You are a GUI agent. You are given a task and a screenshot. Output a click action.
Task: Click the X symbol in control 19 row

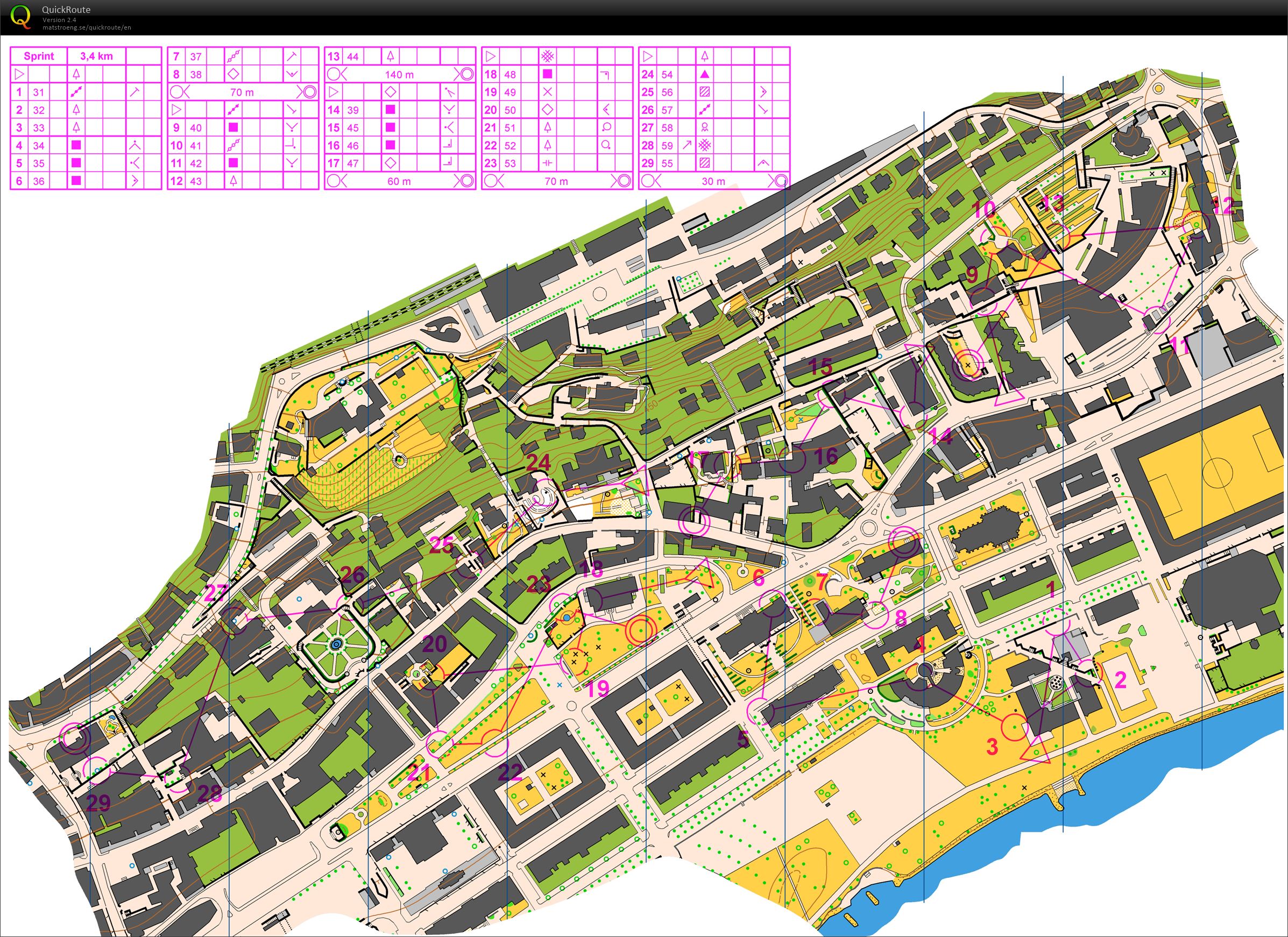pyautogui.click(x=548, y=92)
